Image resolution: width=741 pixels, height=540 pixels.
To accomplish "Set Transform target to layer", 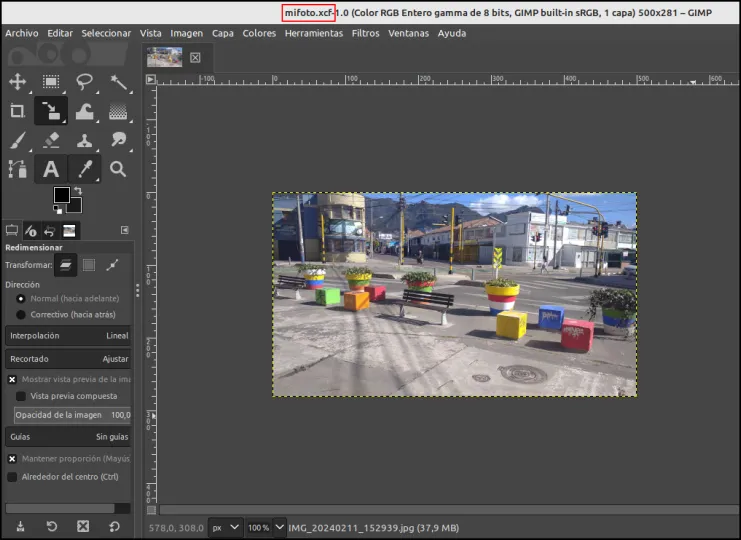I will (66, 265).
